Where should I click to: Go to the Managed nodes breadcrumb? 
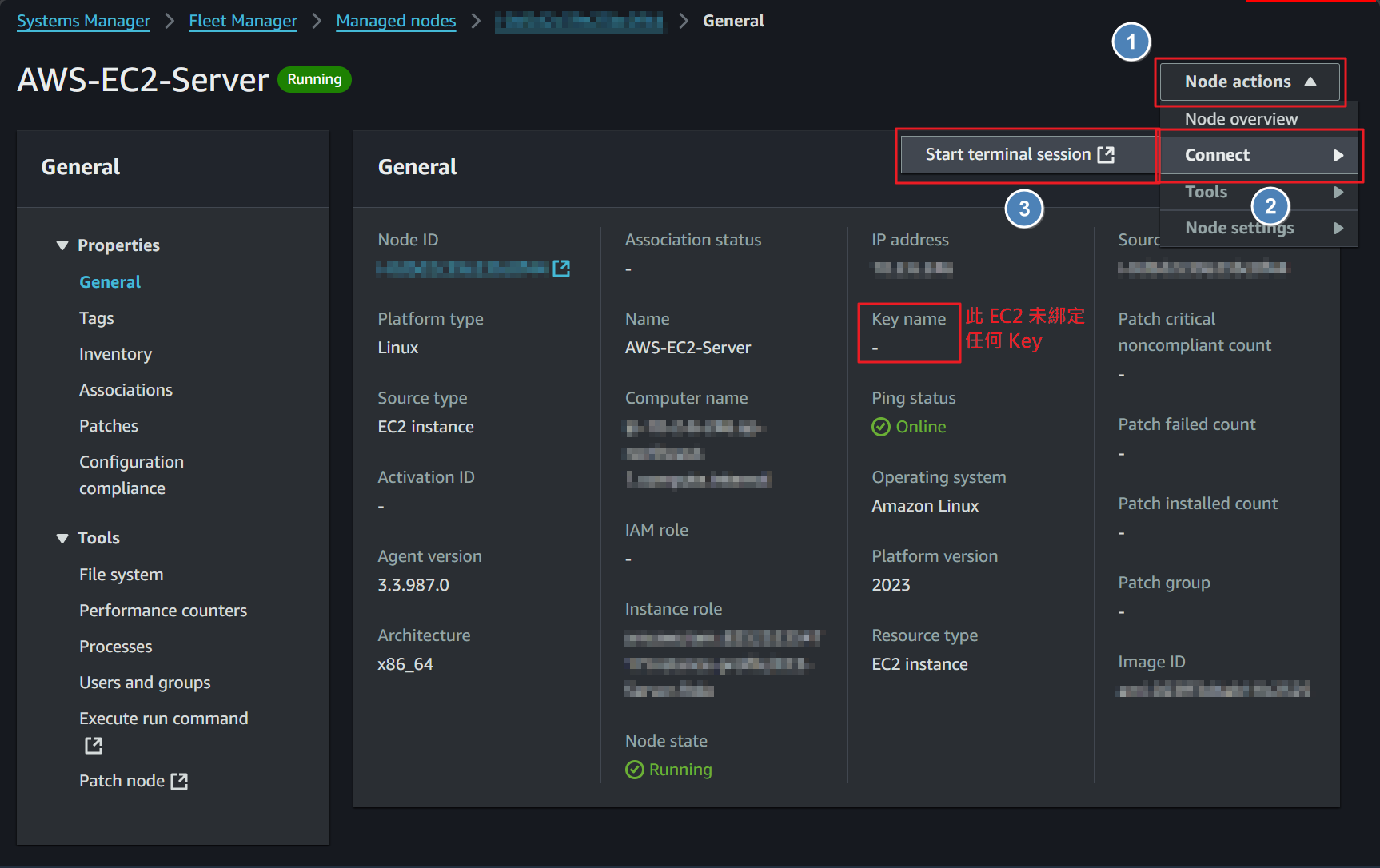click(396, 21)
